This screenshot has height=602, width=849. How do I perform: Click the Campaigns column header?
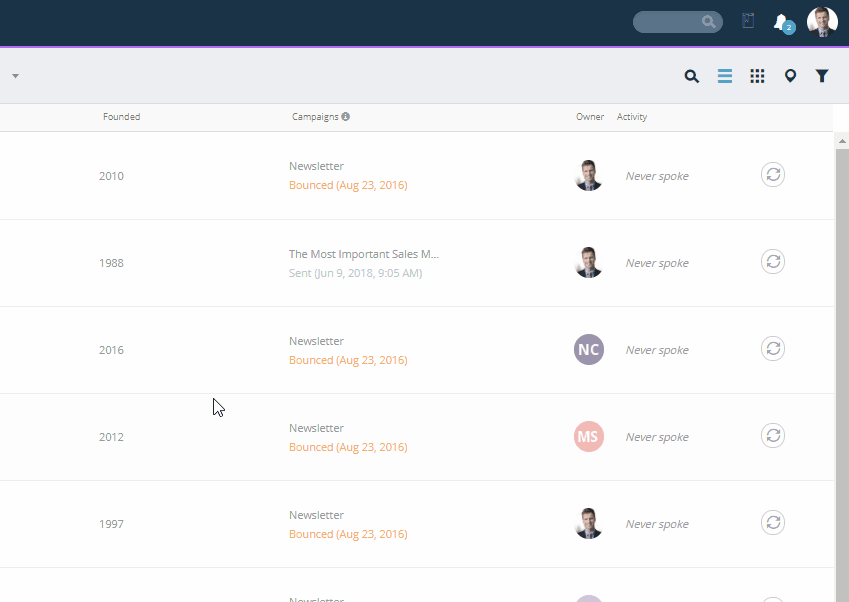315,117
